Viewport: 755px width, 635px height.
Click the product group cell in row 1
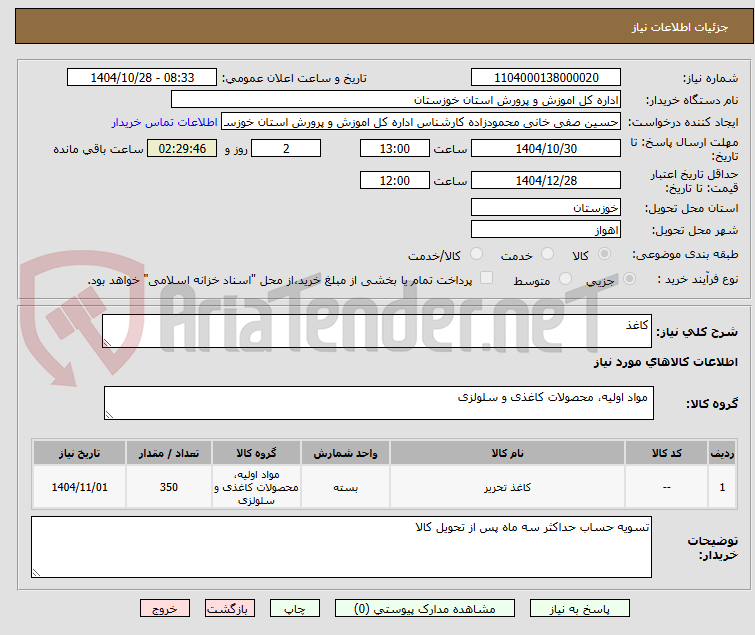point(256,487)
